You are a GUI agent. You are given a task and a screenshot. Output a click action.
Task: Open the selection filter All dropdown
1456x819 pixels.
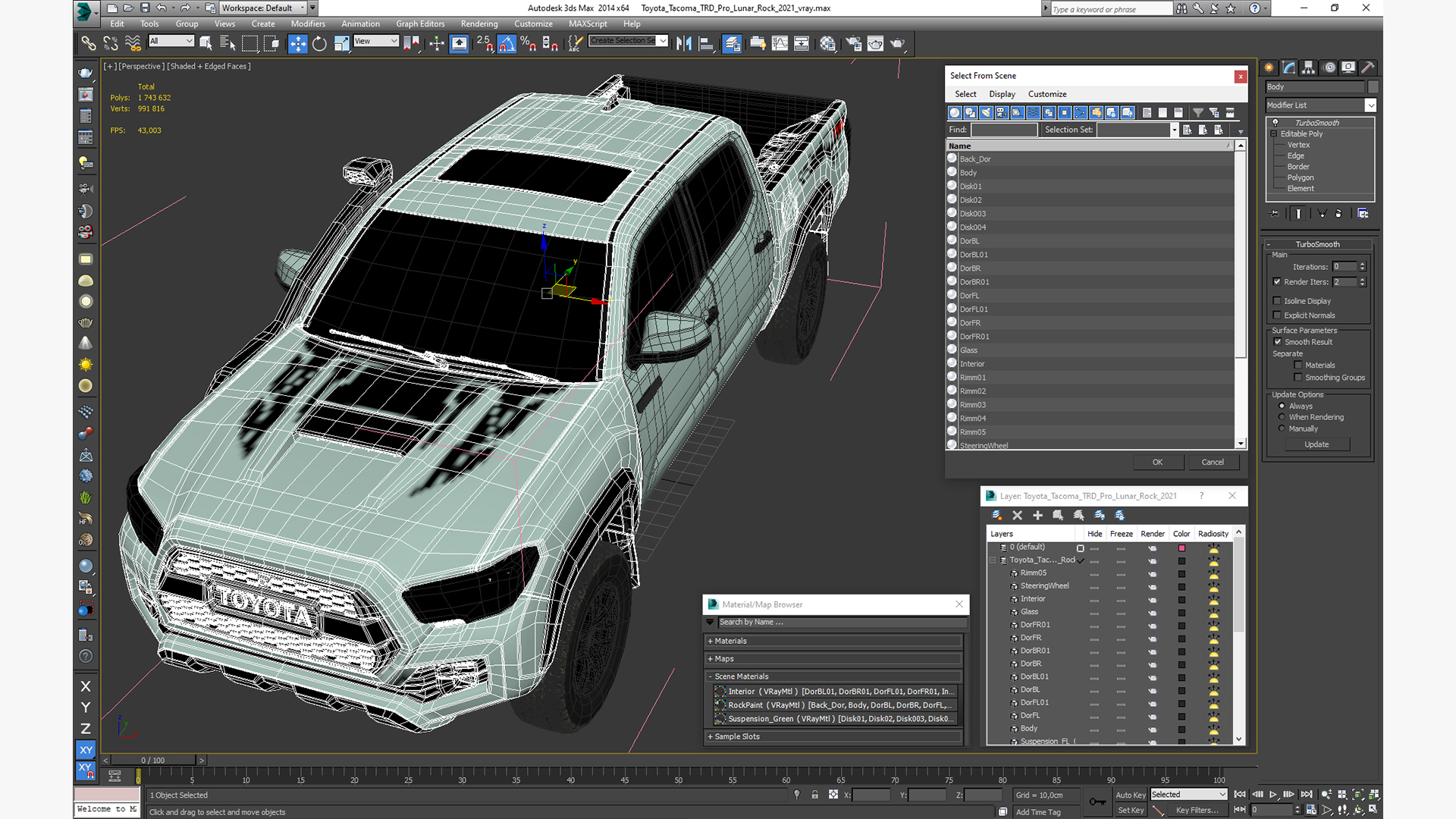tap(171, 41)
